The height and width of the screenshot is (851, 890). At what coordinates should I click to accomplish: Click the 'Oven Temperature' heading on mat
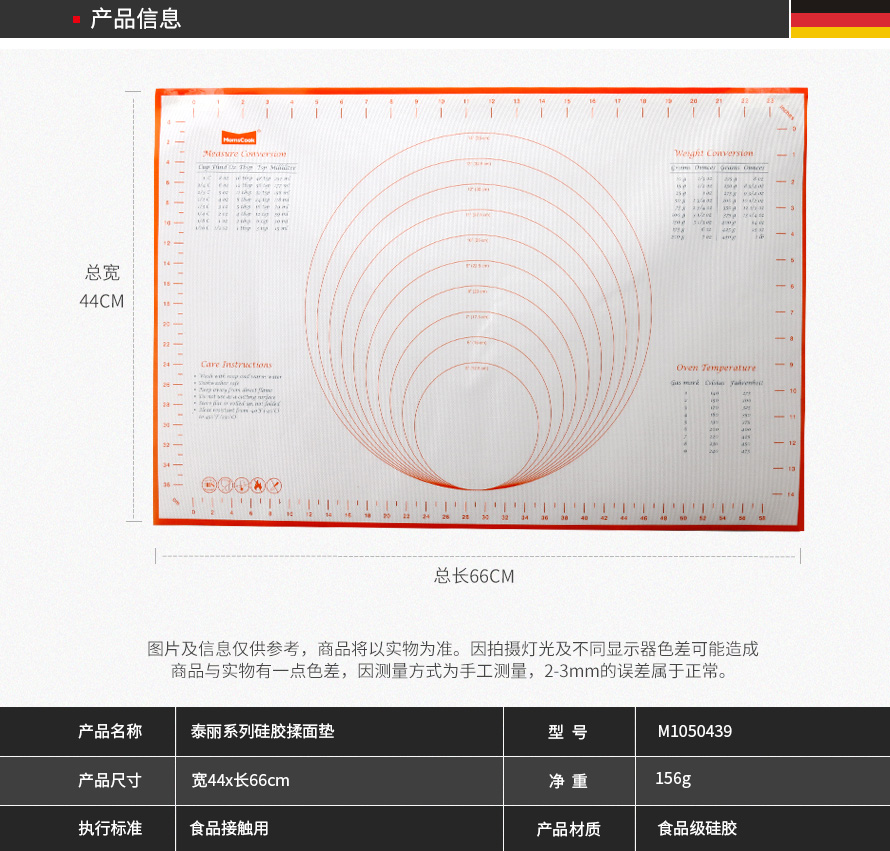(x=716, y=368)
